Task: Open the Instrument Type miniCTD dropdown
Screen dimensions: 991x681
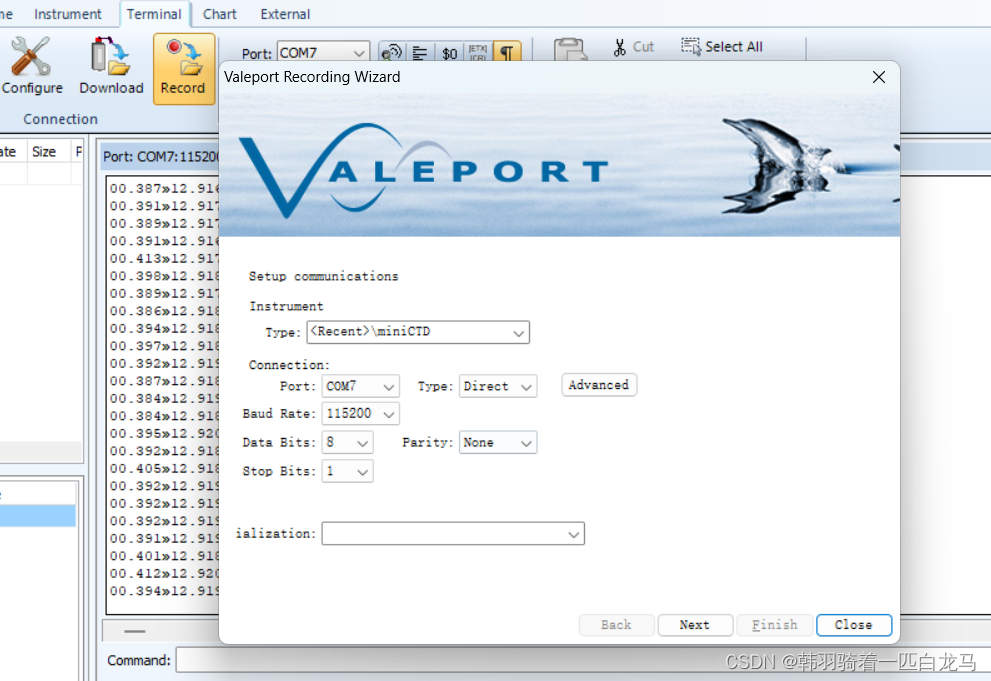Action: [x=418, y=332]
